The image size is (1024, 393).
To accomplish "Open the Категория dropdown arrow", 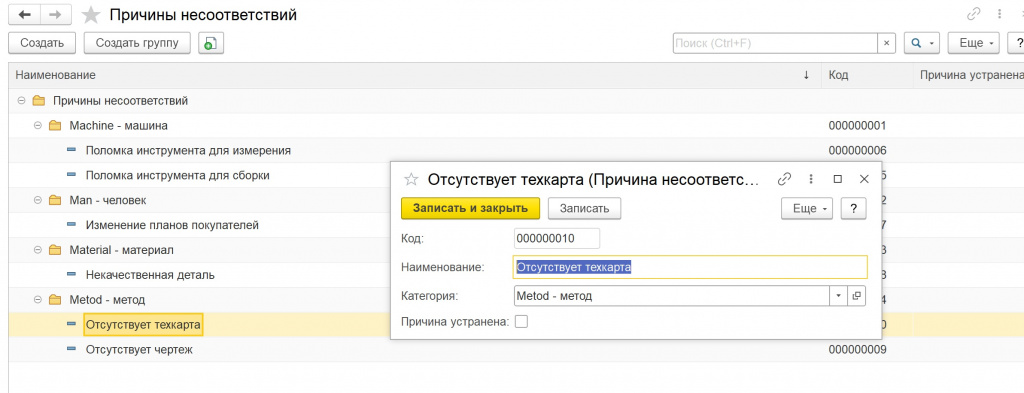I will pyautogui.click(x=839, y=296).
